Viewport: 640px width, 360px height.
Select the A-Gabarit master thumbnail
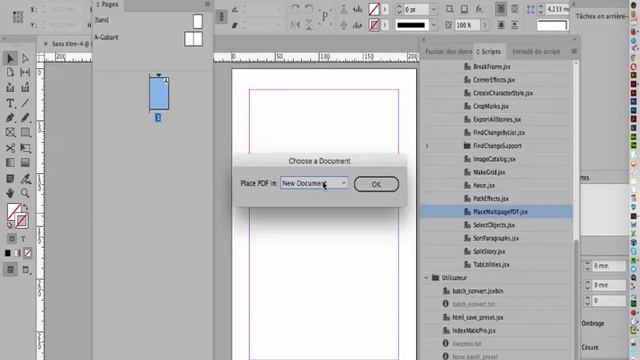click(x=193, y=39)
